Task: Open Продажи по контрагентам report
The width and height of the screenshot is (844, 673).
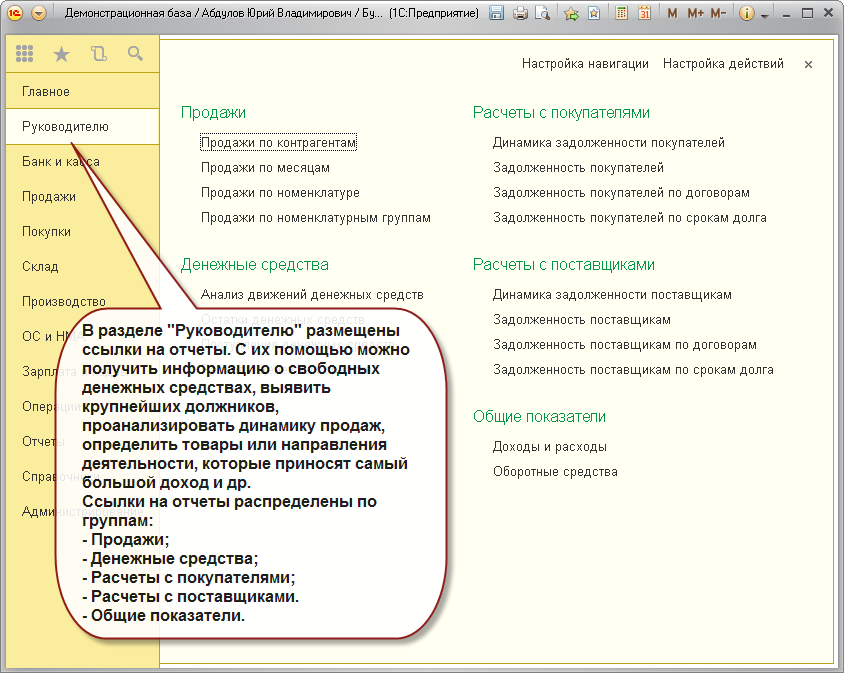Action: point(278,143)
